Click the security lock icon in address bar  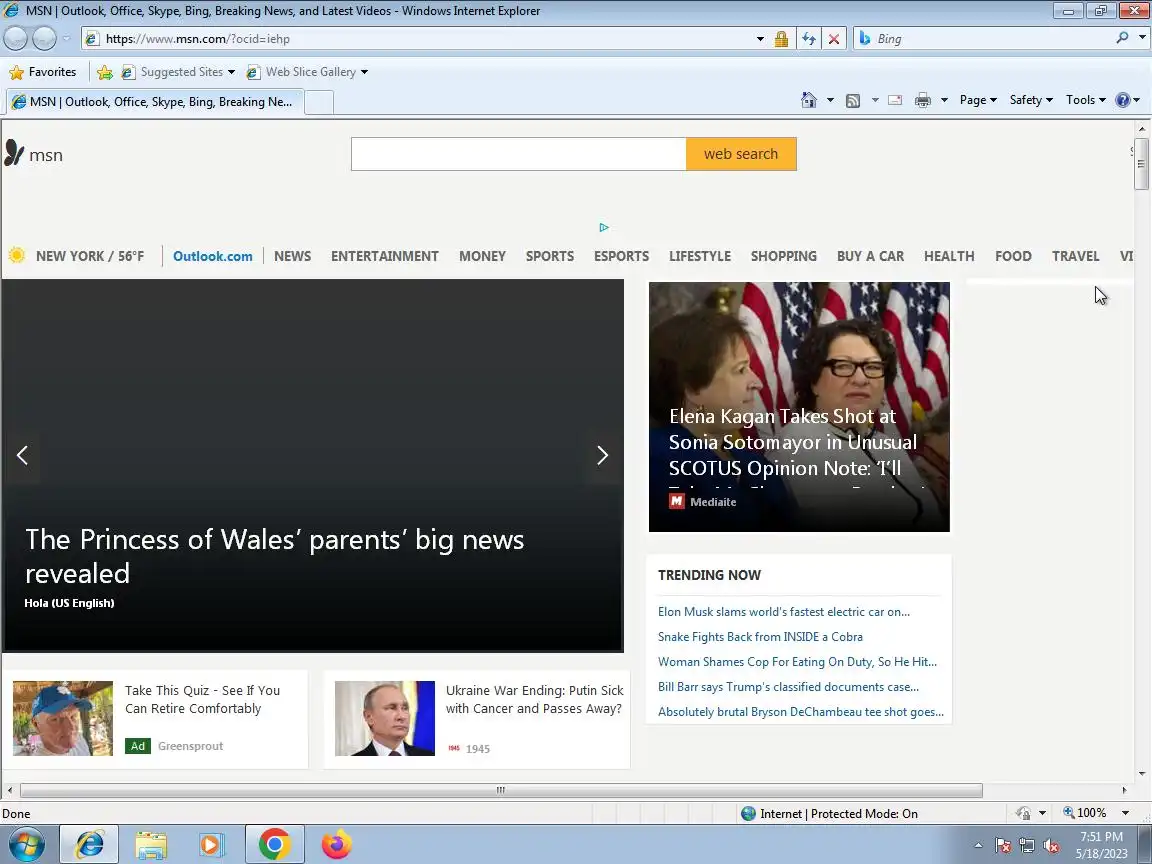click(x=781, y=39)
